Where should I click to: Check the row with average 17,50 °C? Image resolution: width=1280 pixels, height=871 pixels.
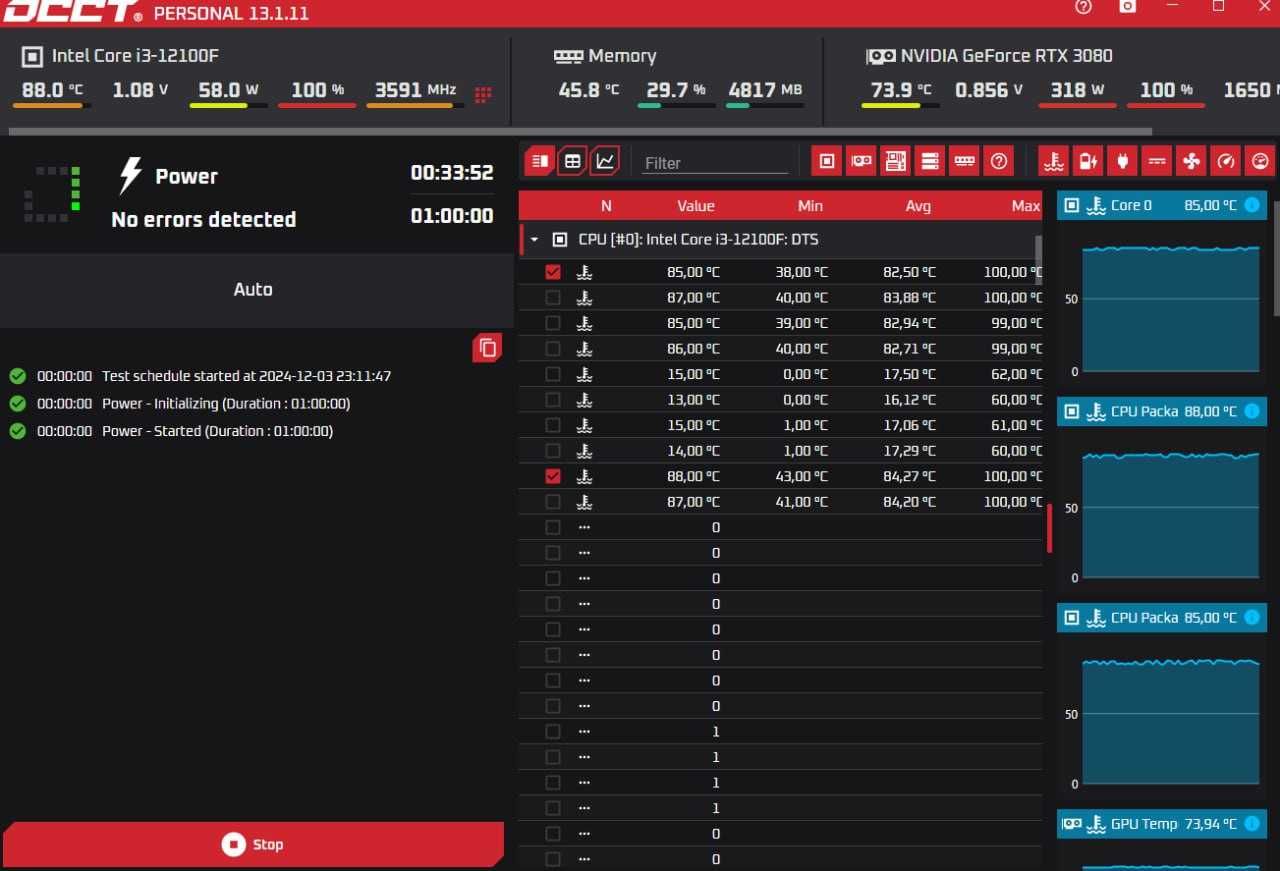(x=553, y=374)
